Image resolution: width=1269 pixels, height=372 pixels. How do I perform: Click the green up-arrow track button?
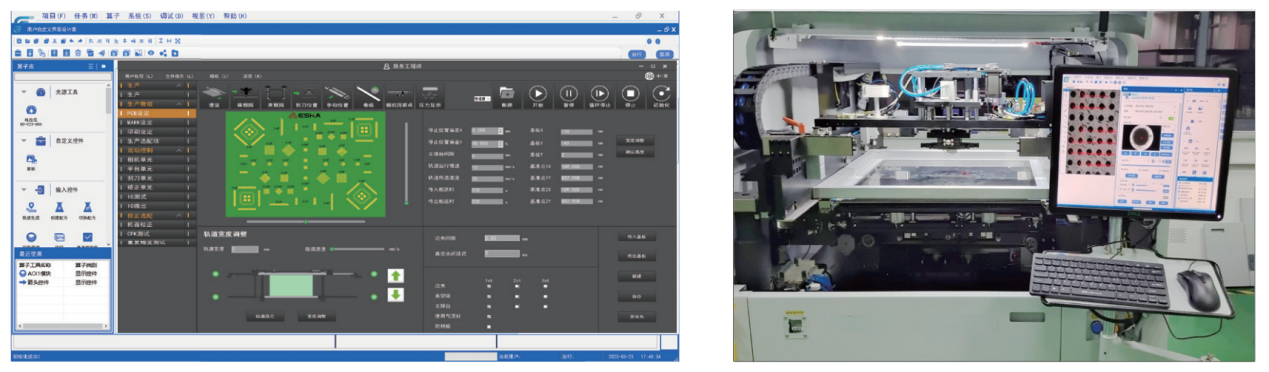(396, 275)
